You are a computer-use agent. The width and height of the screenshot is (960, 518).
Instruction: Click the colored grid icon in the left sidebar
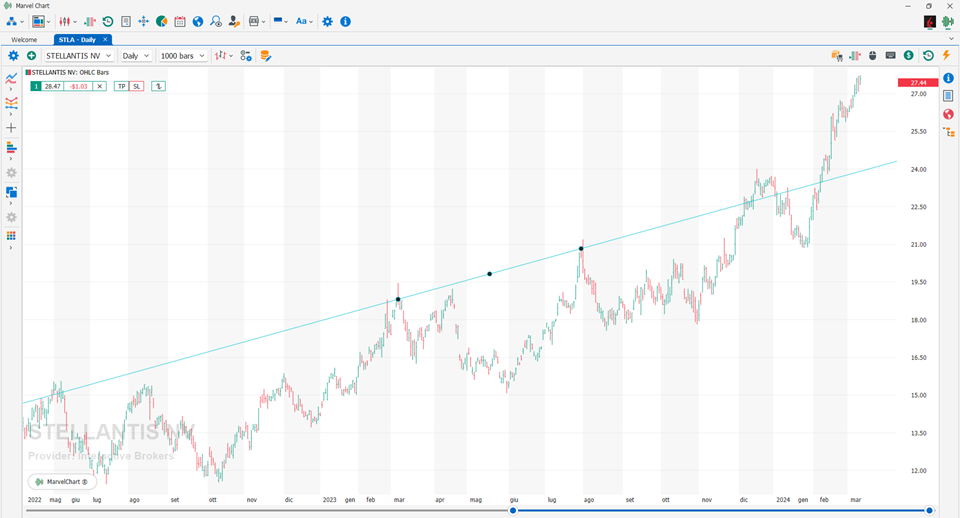pos(11,236)
